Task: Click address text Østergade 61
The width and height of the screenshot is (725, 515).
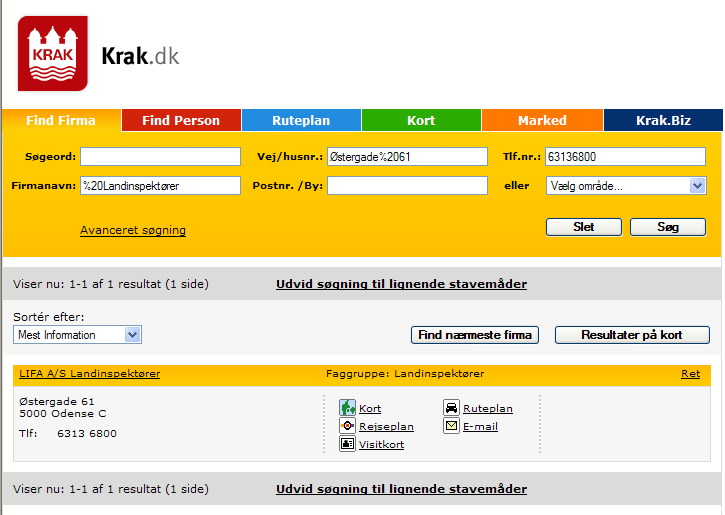Action: 56,401
